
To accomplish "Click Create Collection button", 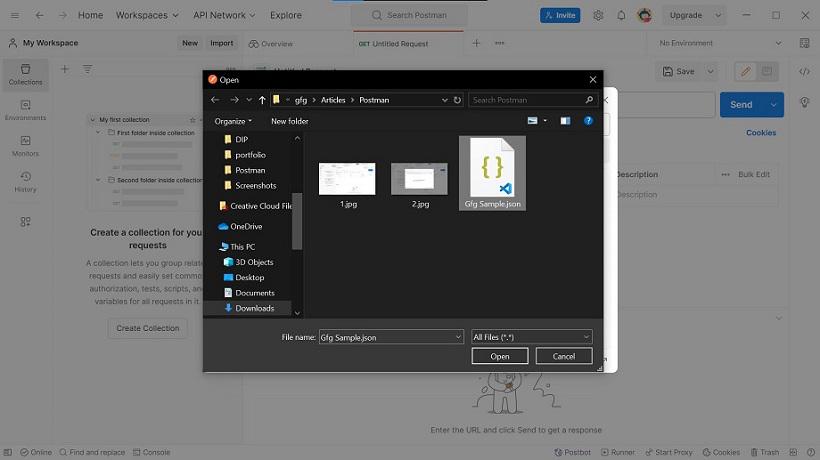I will (x=147, y=328).
